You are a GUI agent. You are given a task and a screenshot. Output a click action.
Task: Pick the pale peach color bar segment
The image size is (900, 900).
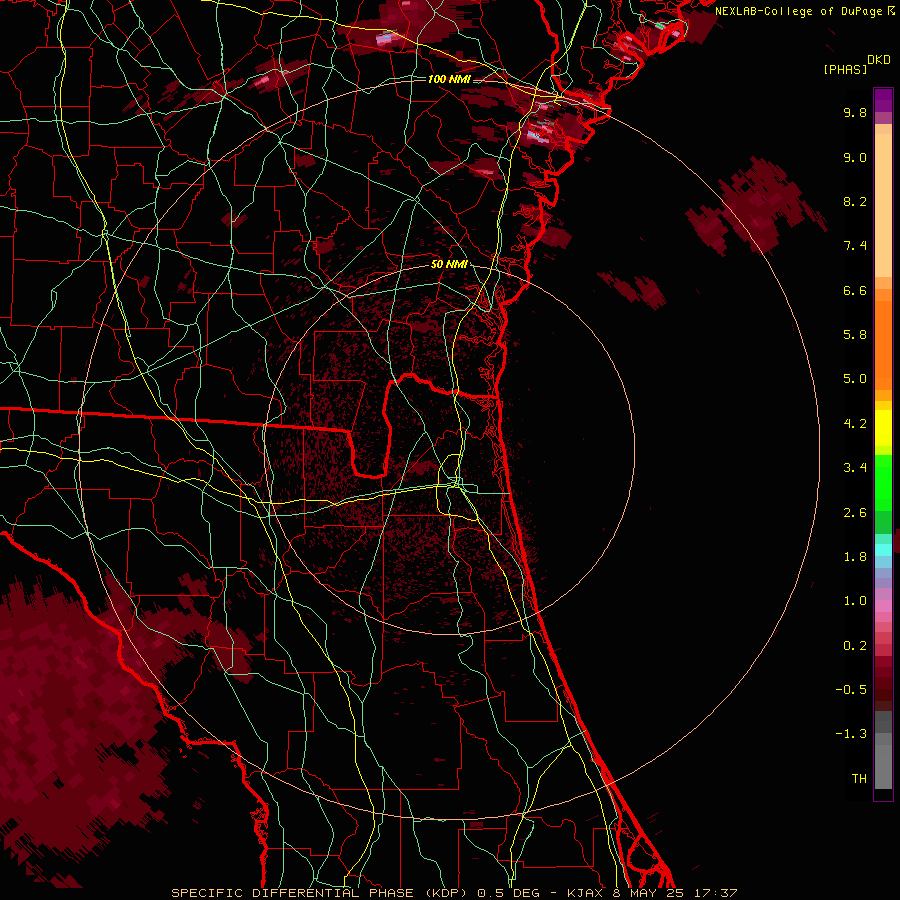(x=883, y=207)
